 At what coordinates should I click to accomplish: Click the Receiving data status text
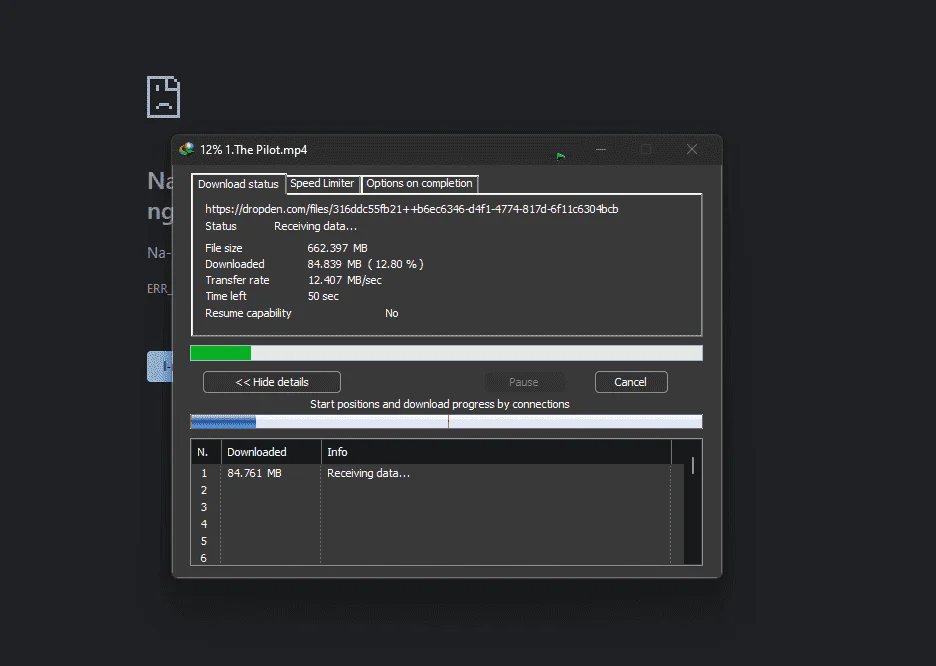pos(315,226)
